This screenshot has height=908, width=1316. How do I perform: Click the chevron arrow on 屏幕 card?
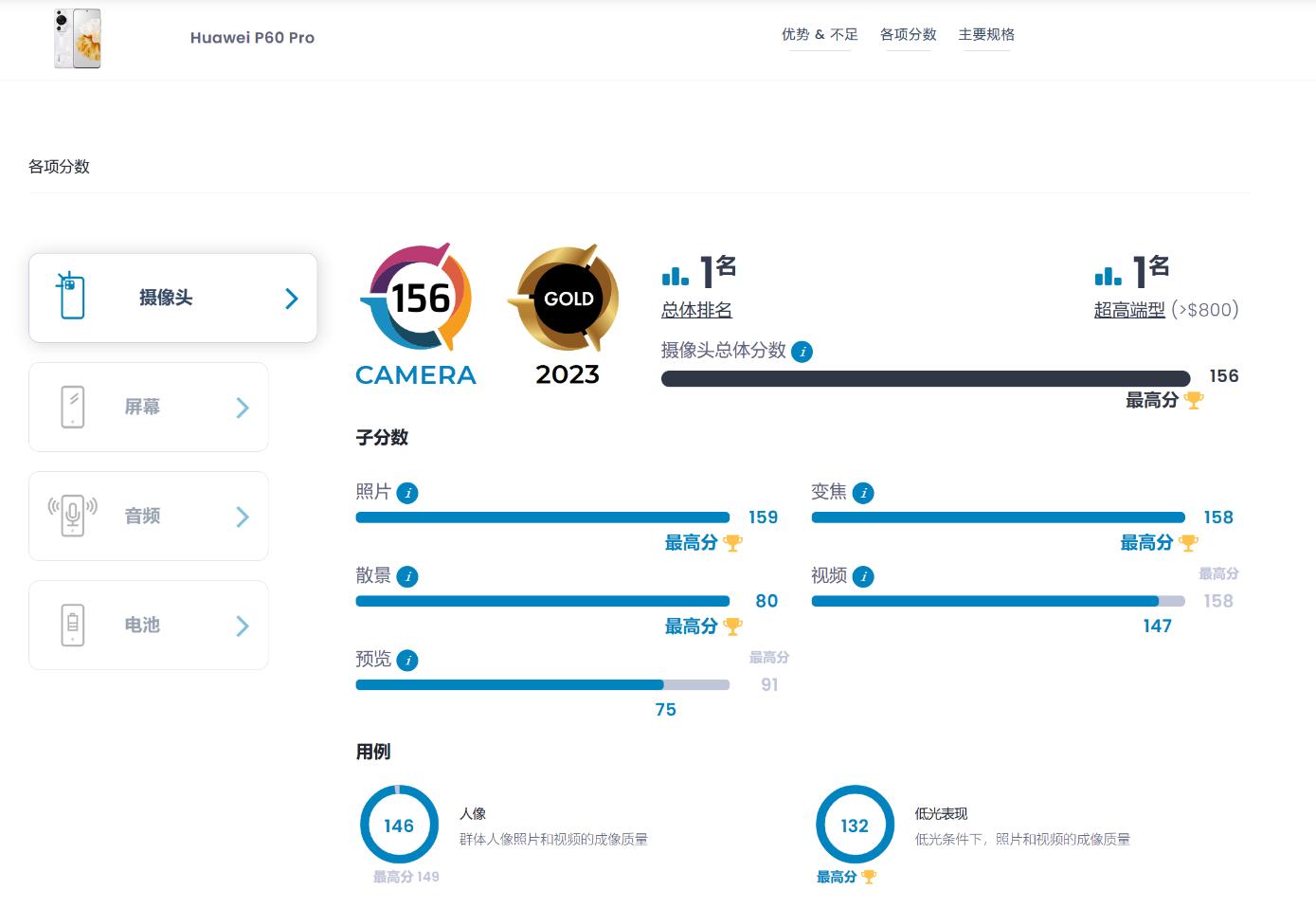(243, 408)
